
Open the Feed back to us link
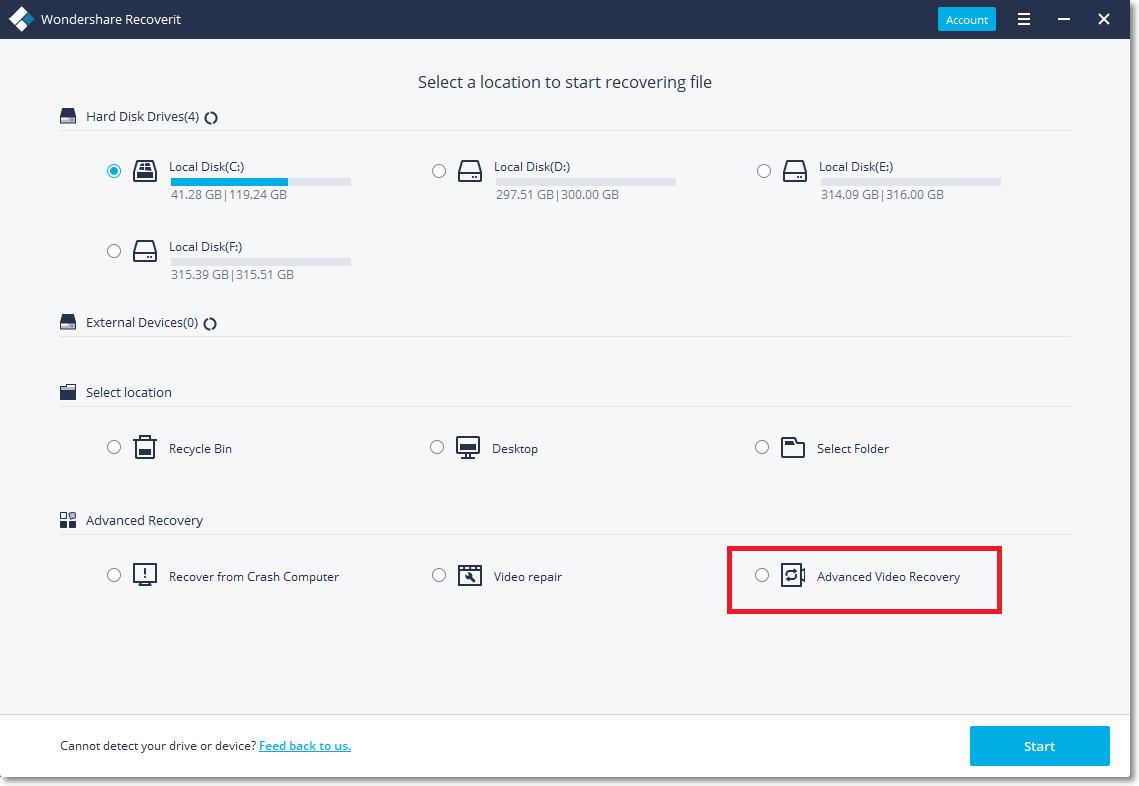(305, 746)
